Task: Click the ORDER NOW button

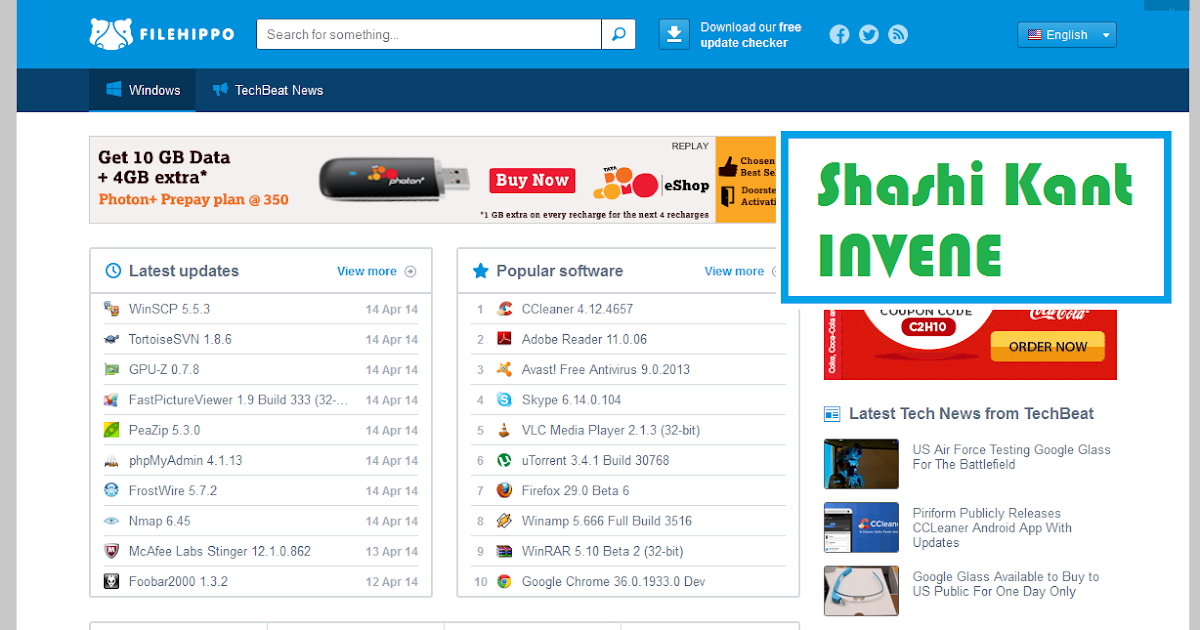Action: pos(1048,347)
